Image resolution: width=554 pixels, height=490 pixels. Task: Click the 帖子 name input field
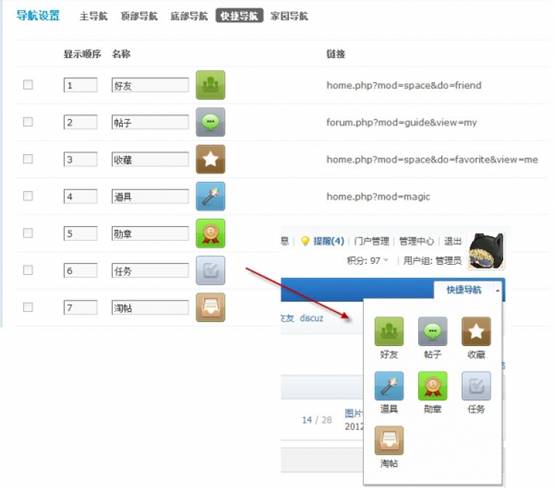point(150,122)
